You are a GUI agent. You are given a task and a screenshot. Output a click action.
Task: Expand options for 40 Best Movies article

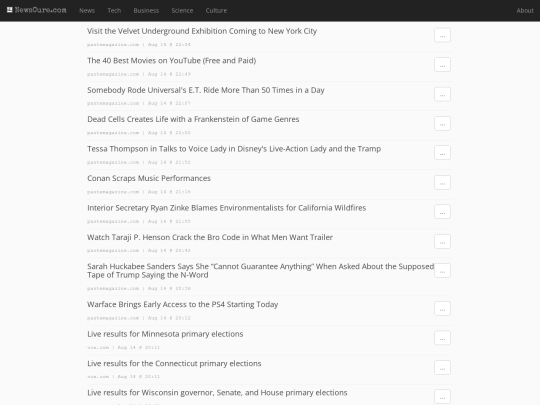(443, 65)
